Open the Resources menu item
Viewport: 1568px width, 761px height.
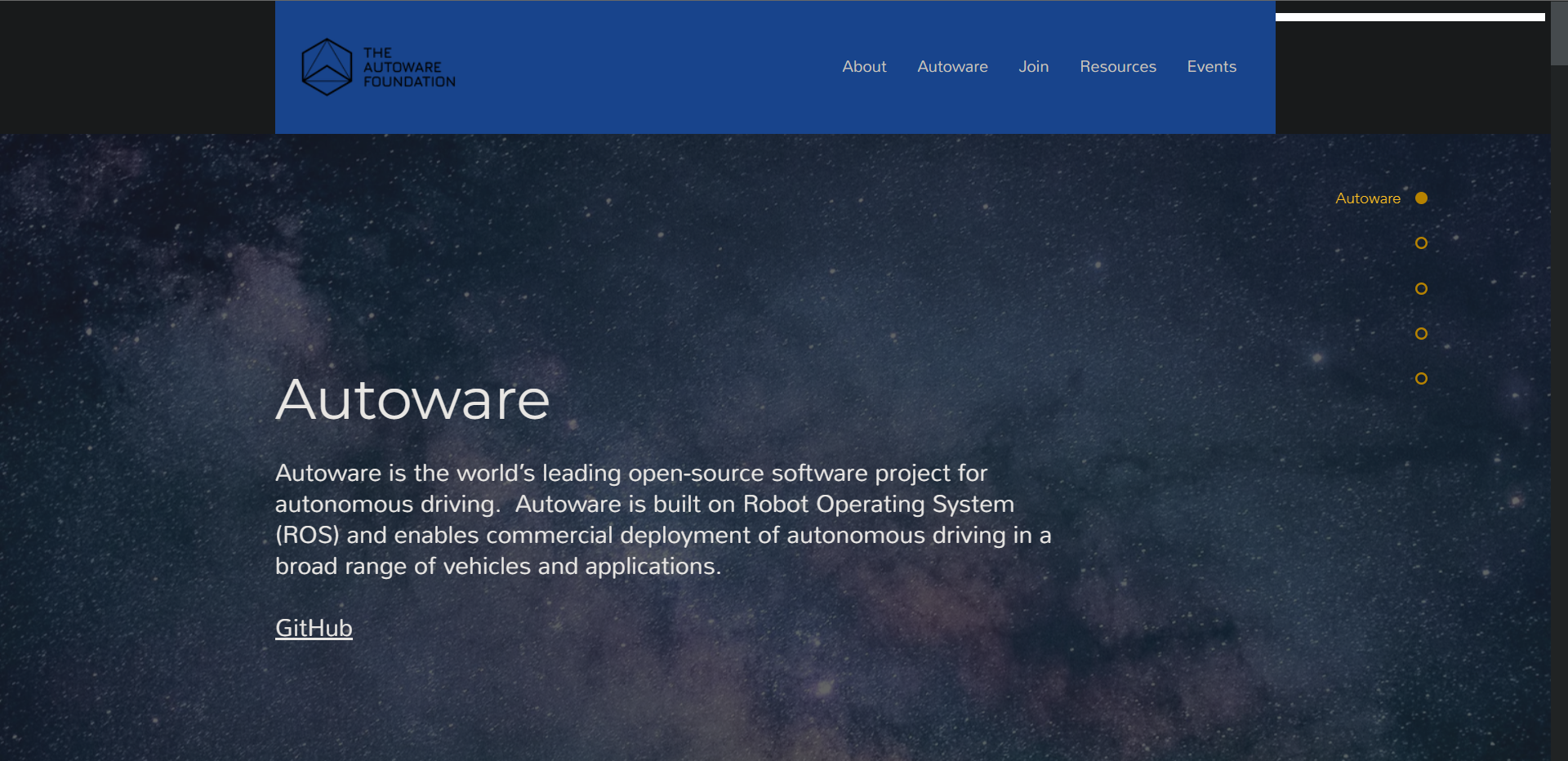pos(1118,67)
